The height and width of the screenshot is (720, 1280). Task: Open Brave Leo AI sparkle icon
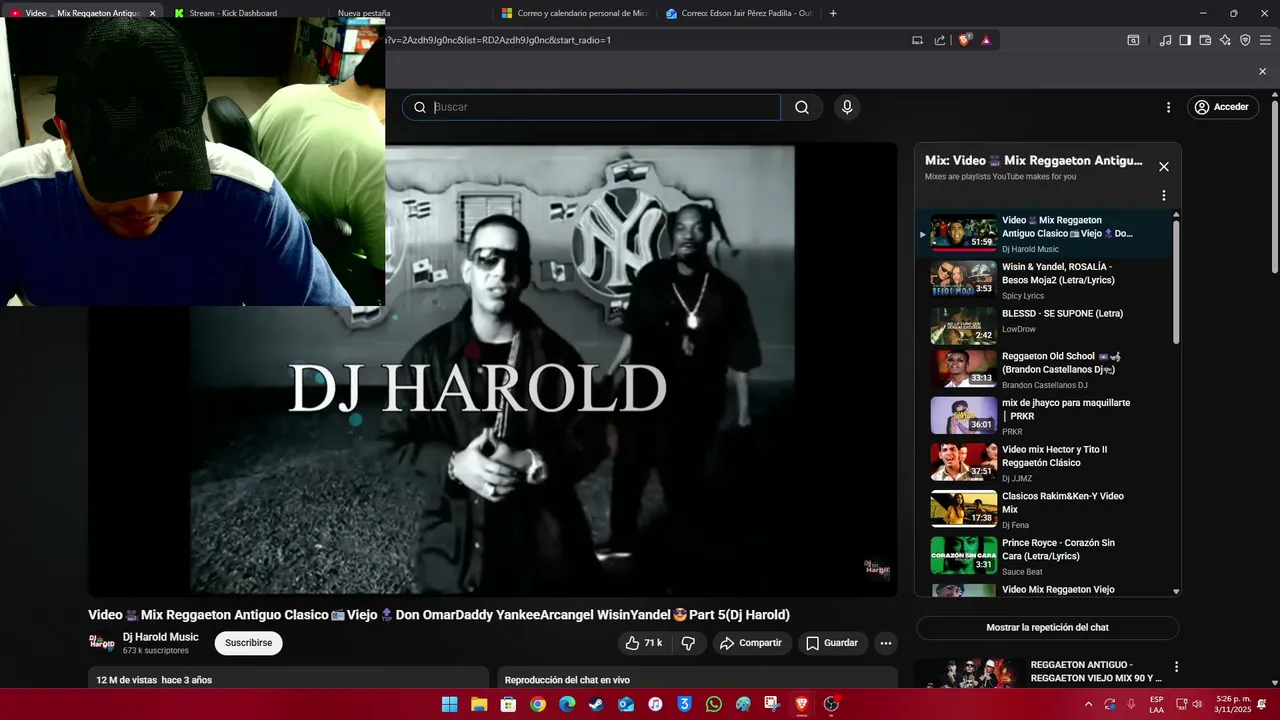point(1225,40)
